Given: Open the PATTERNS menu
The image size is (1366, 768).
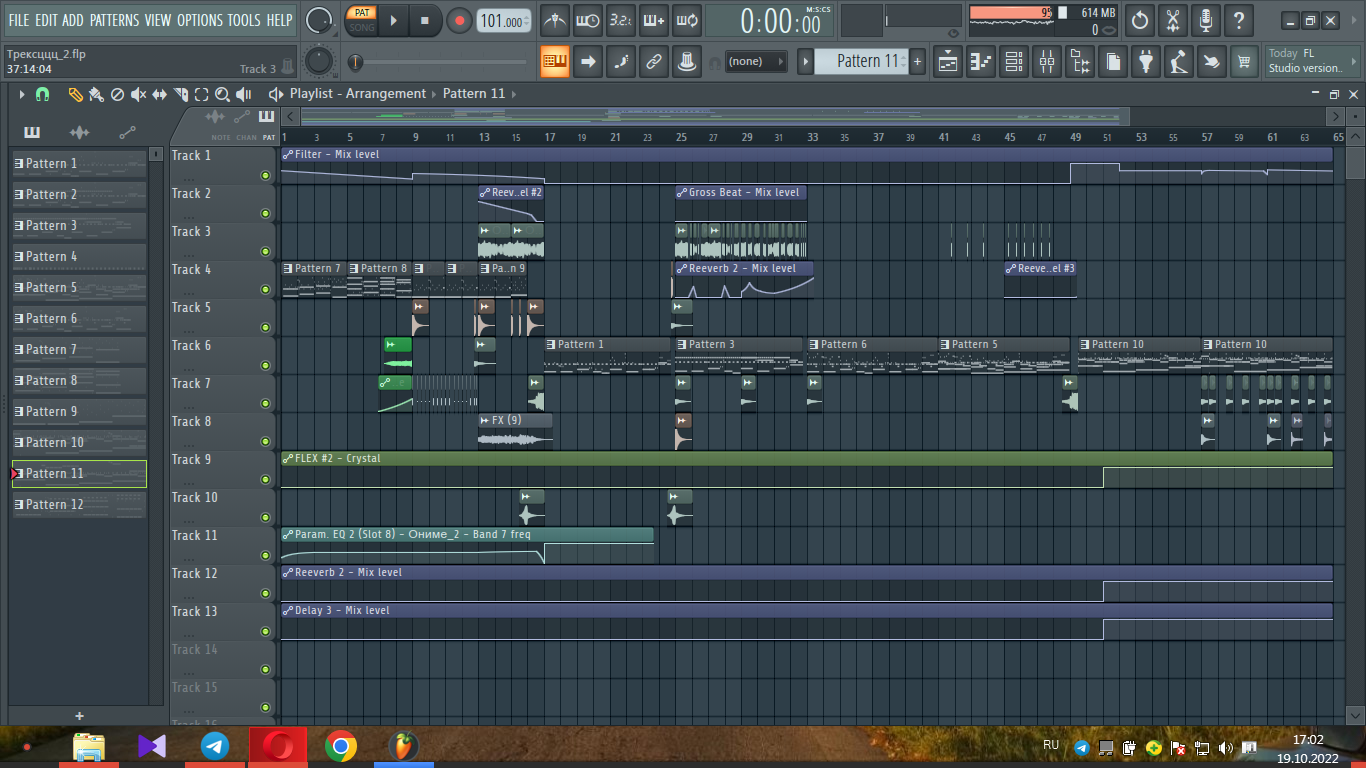Looking at the screenshot, I should click(x=114, y=20).
